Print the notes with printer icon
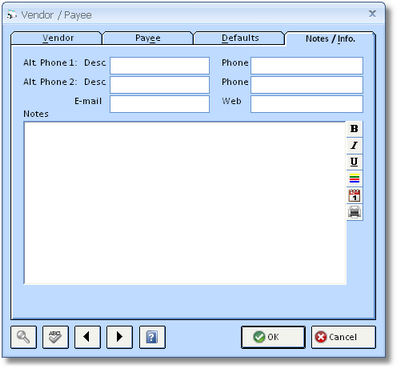This screenshot has height=369, width=397. (354, 212)
